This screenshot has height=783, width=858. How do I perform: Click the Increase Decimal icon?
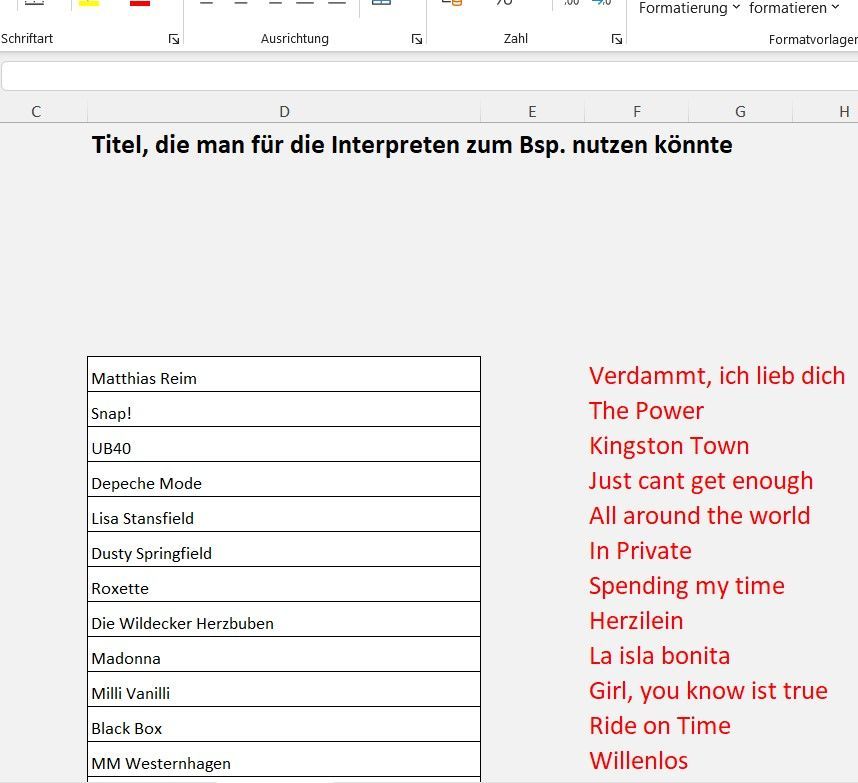(x=569, y=4)
